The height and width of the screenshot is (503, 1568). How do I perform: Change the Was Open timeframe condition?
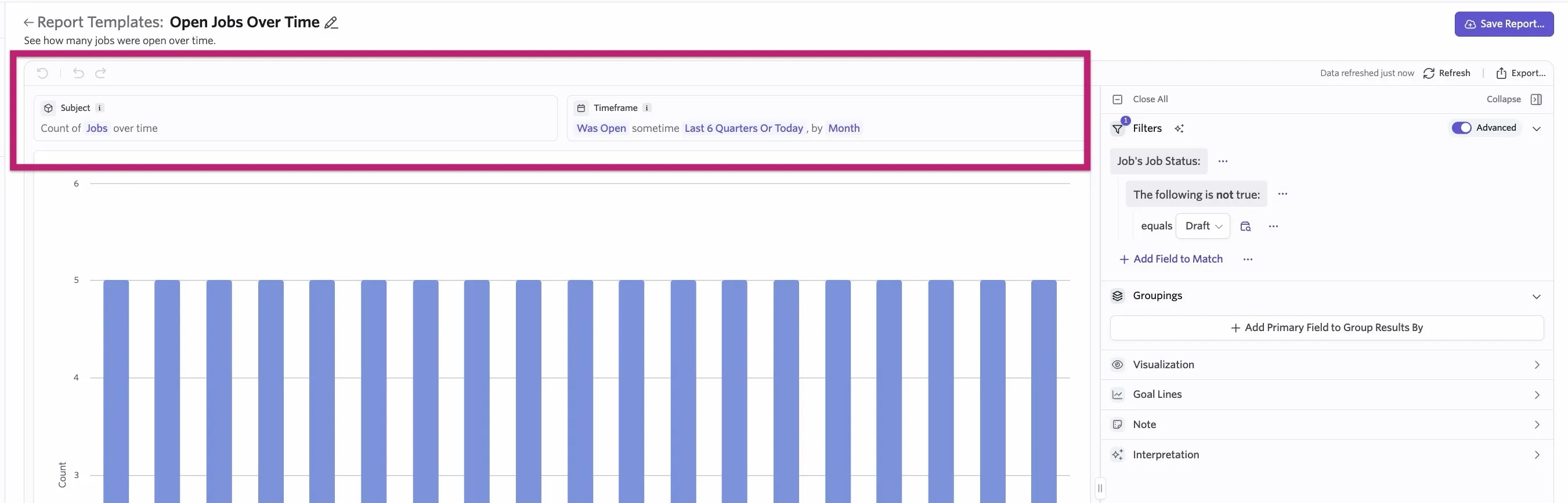coord(601,128)
